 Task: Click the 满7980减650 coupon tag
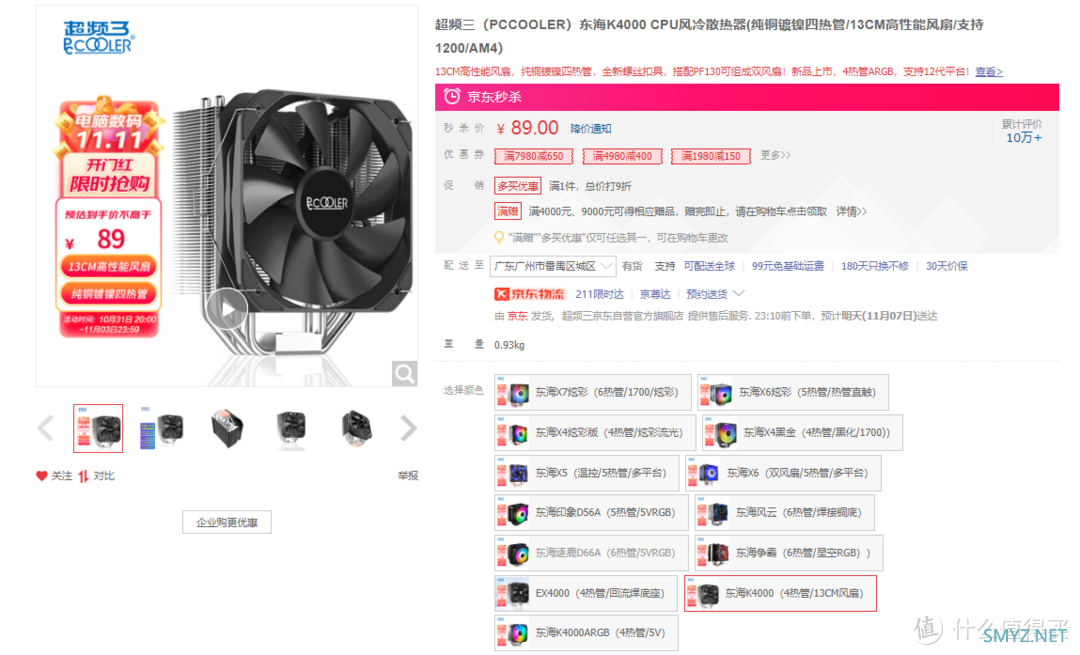(x=534, y=156)
